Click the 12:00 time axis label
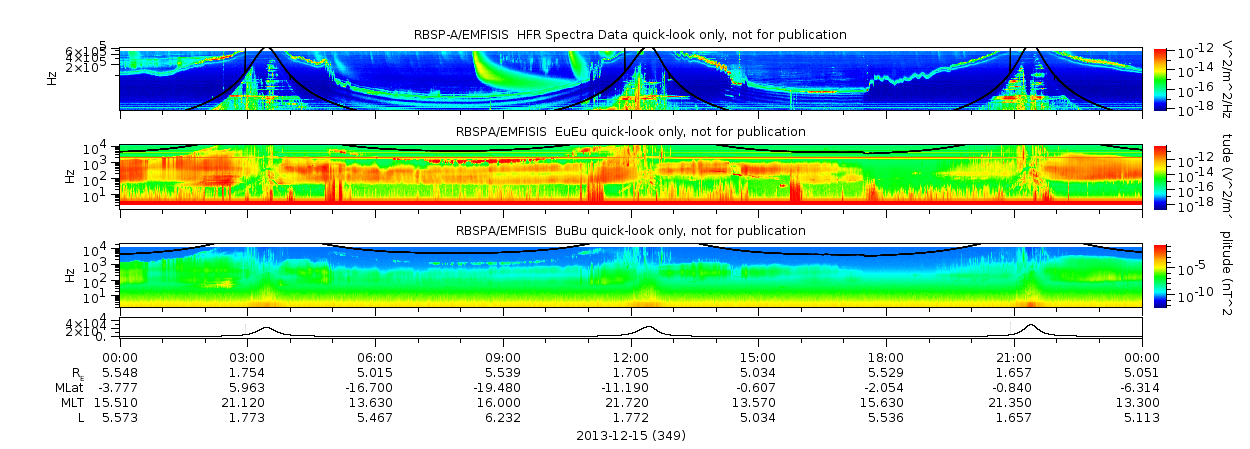 click(x=630, y=358)
